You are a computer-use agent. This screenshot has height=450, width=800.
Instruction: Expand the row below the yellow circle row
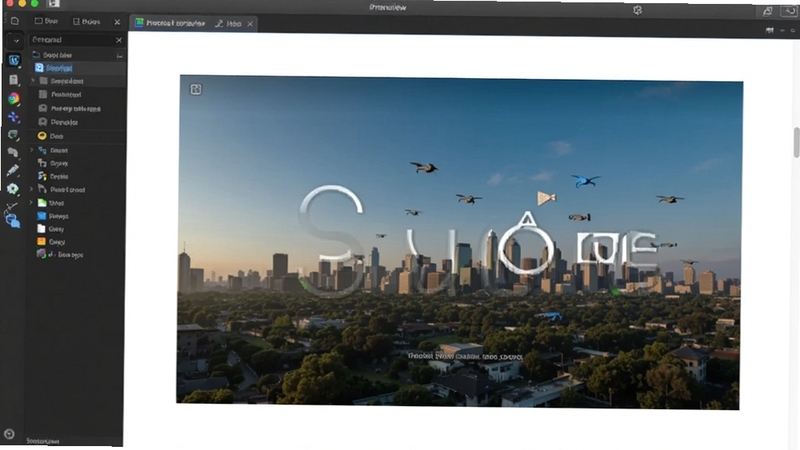(32, 150)
